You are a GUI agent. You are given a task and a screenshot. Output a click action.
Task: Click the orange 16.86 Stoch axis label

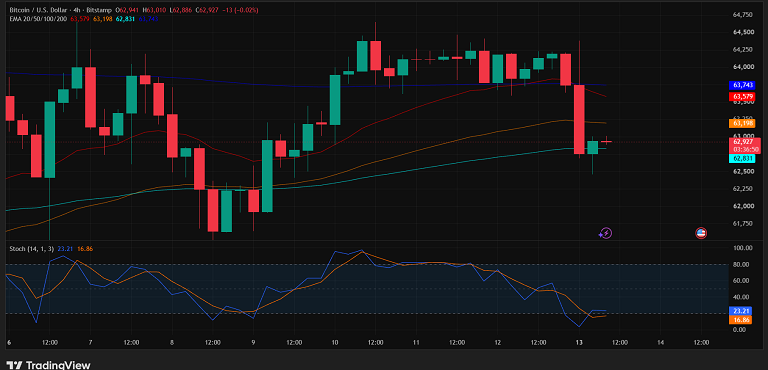click(742, 320)
